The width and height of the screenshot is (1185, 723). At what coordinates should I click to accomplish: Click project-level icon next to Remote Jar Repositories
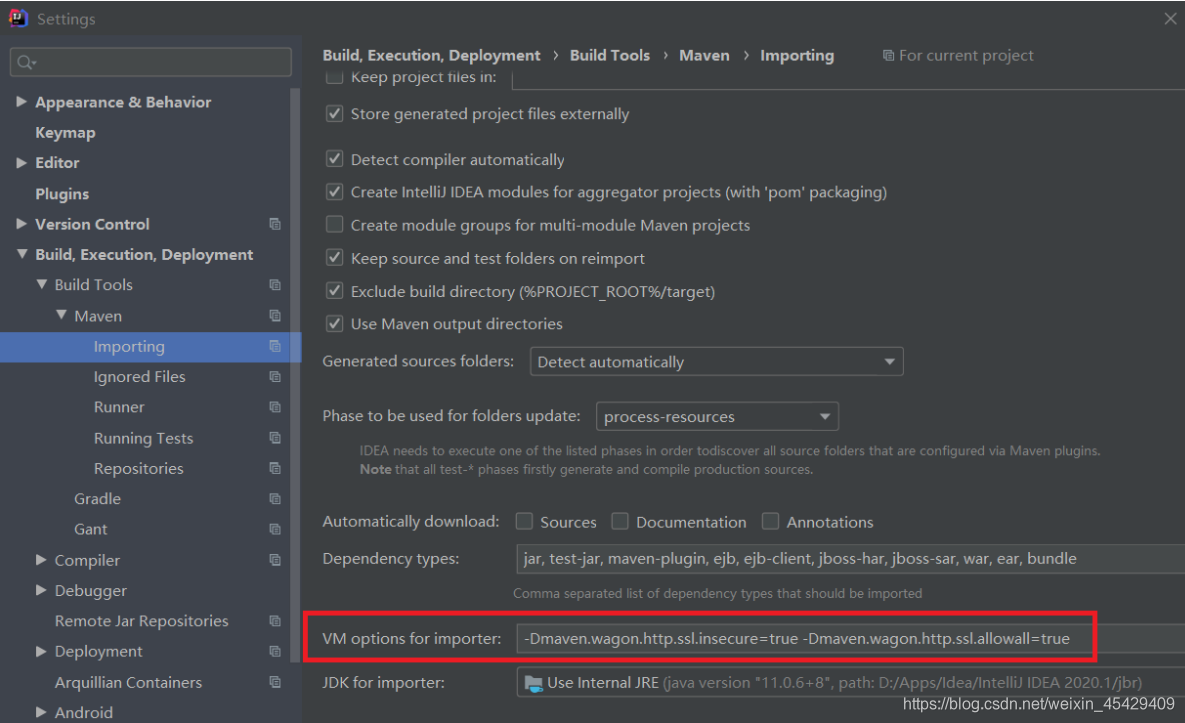pyautogui.click(x=275, y=620)
